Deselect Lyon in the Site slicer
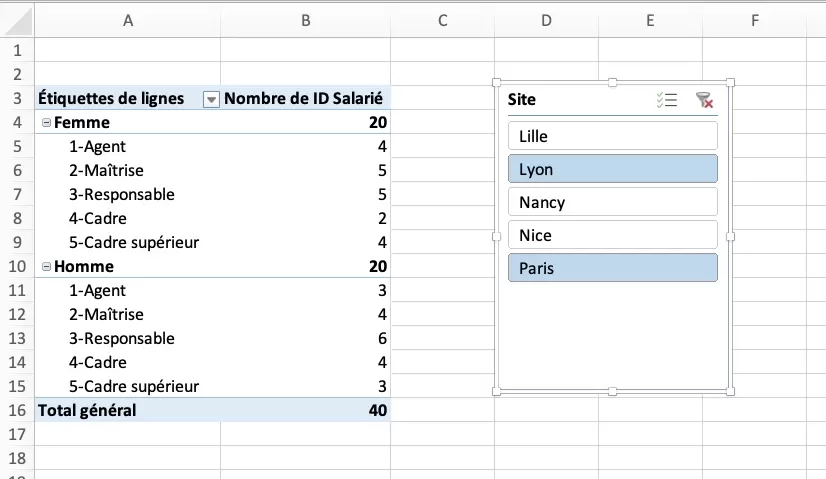 coord(612,169)
